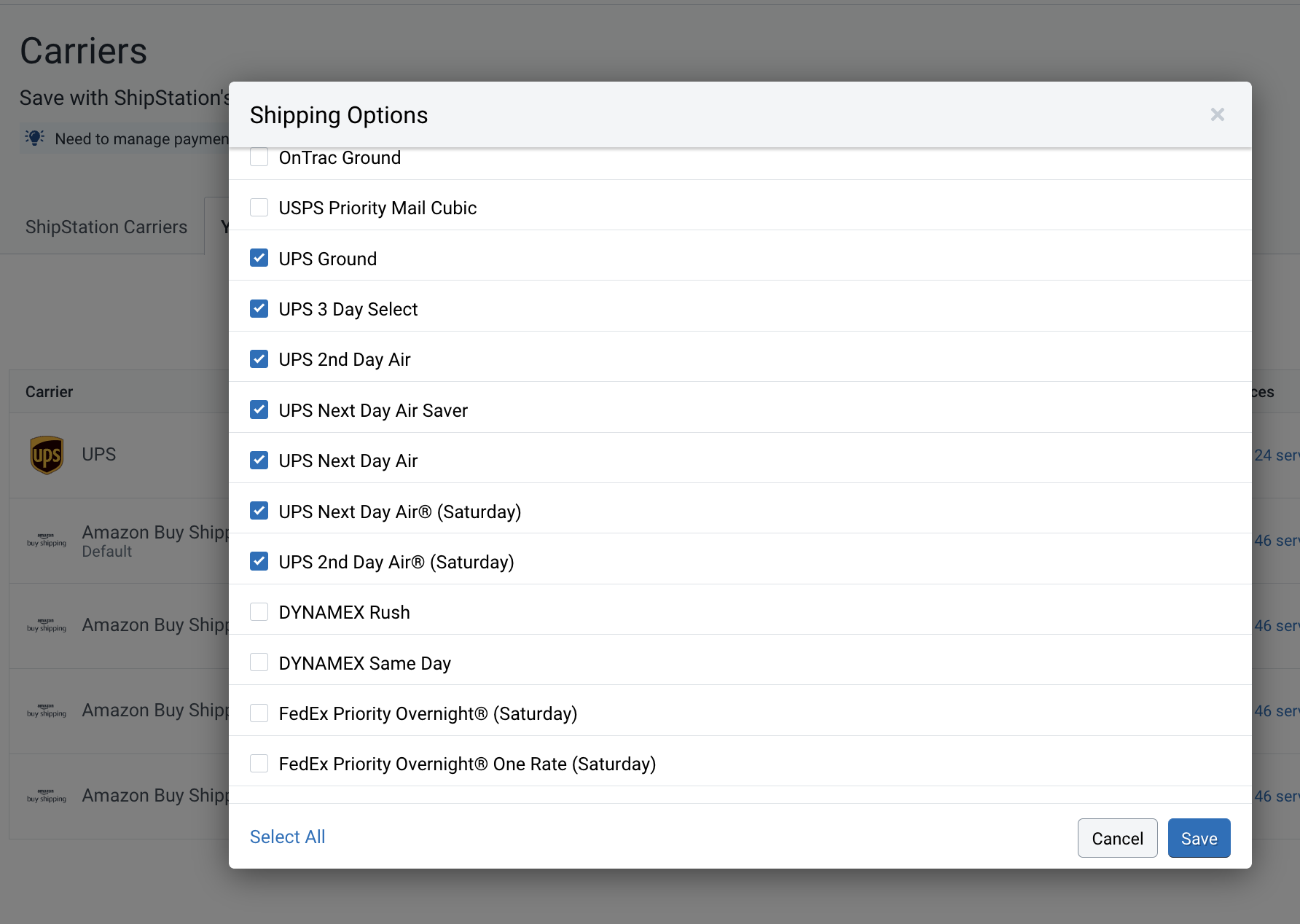Untick UPS 2nd Day Air® (Saturday)
Screen dimensions: 1300x924
point(259,562)
